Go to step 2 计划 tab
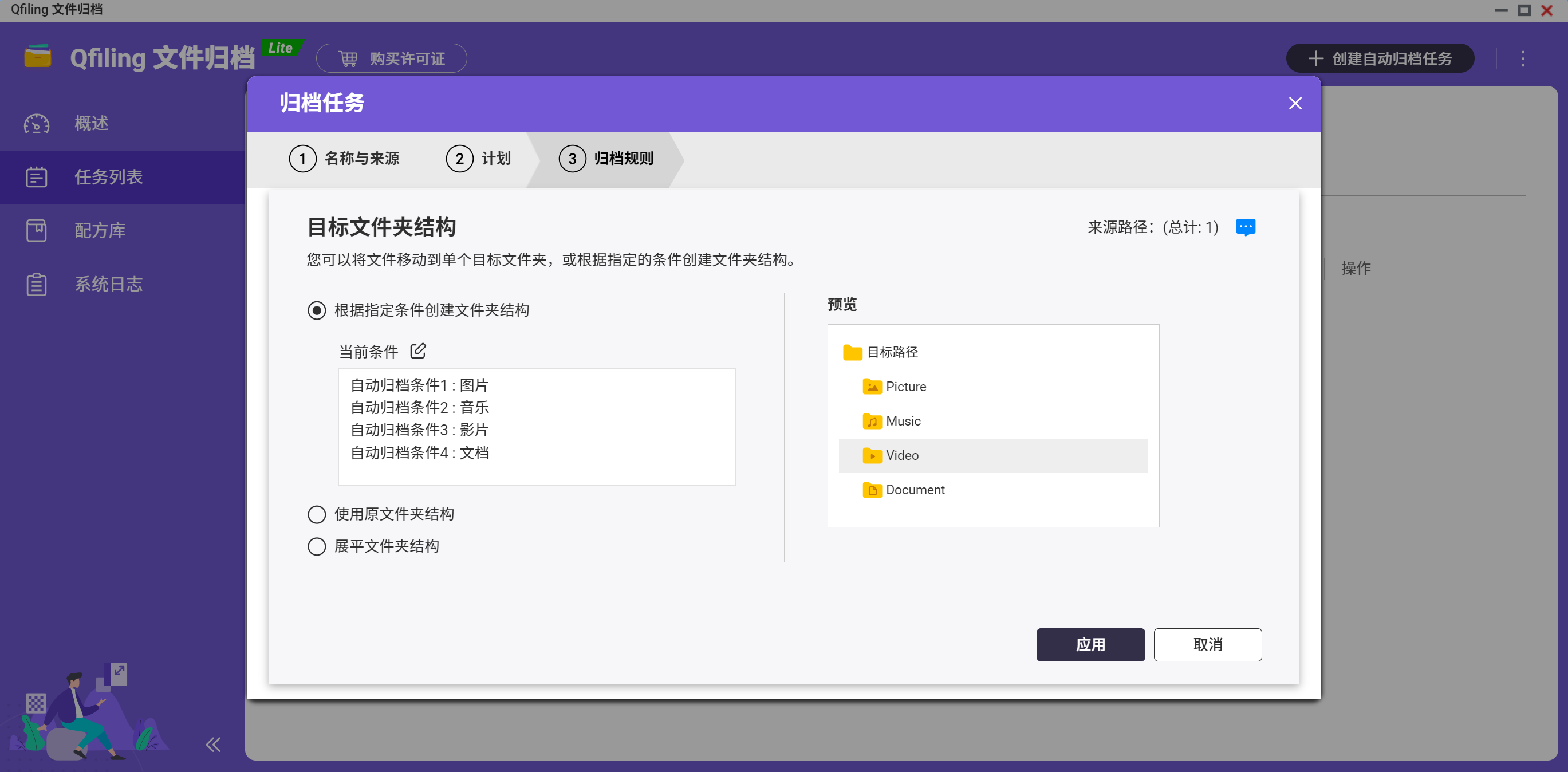The image size is (1568, 772). 478,159
